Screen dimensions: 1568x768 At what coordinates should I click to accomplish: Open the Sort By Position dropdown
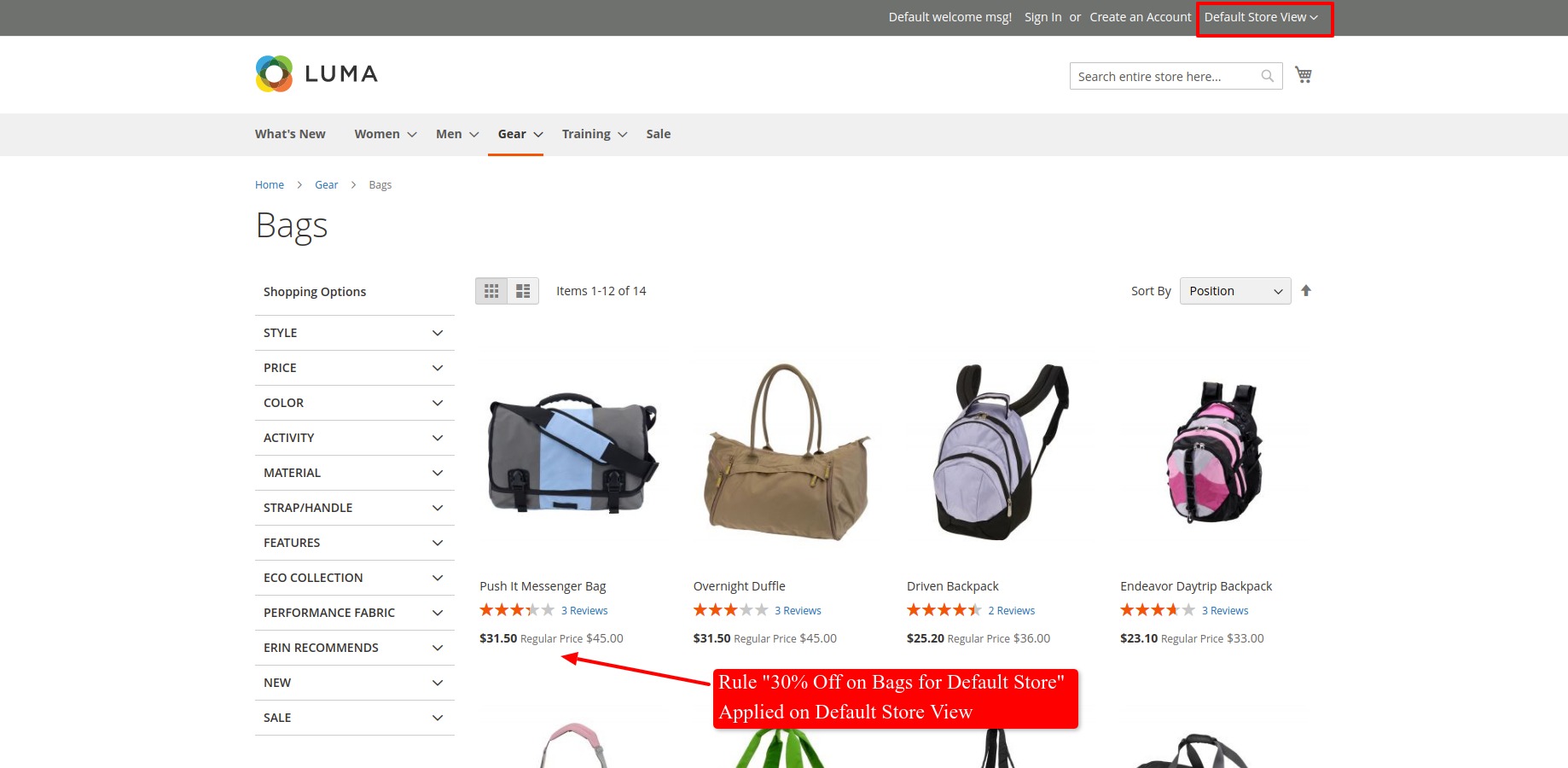(x=1235, y=291)
